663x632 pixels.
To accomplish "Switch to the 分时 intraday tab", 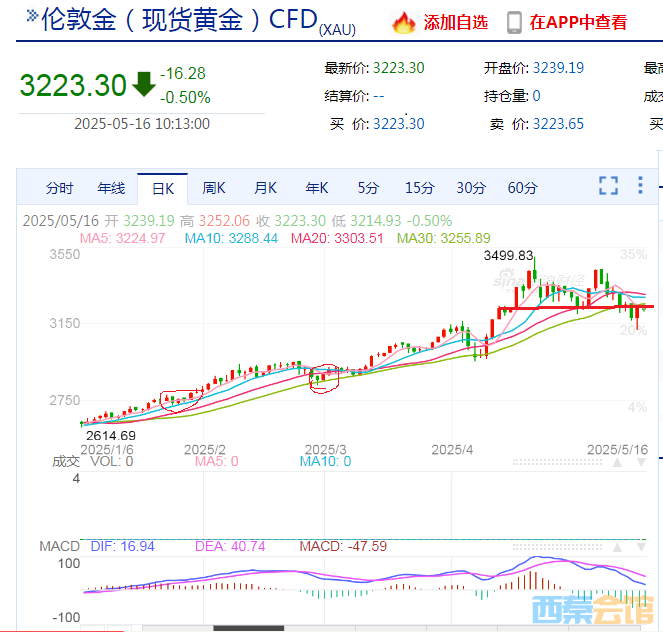I will click(x=59, y=188).
